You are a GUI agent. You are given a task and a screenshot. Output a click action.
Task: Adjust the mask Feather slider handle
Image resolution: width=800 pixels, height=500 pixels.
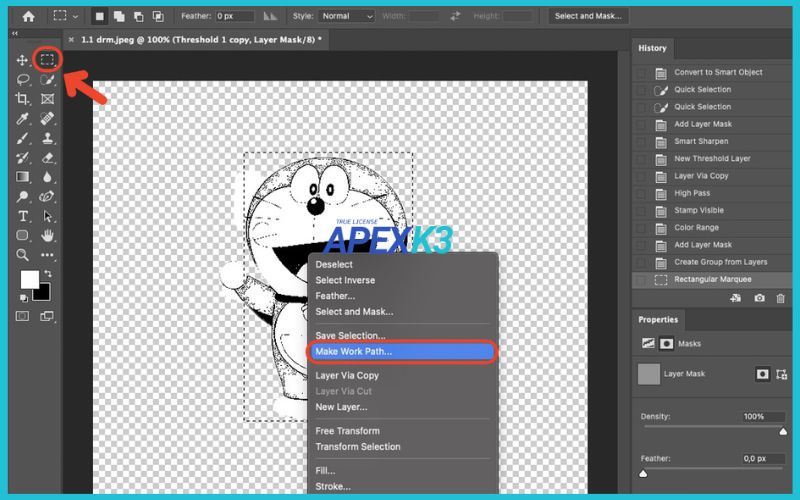[x=643, y=474]
